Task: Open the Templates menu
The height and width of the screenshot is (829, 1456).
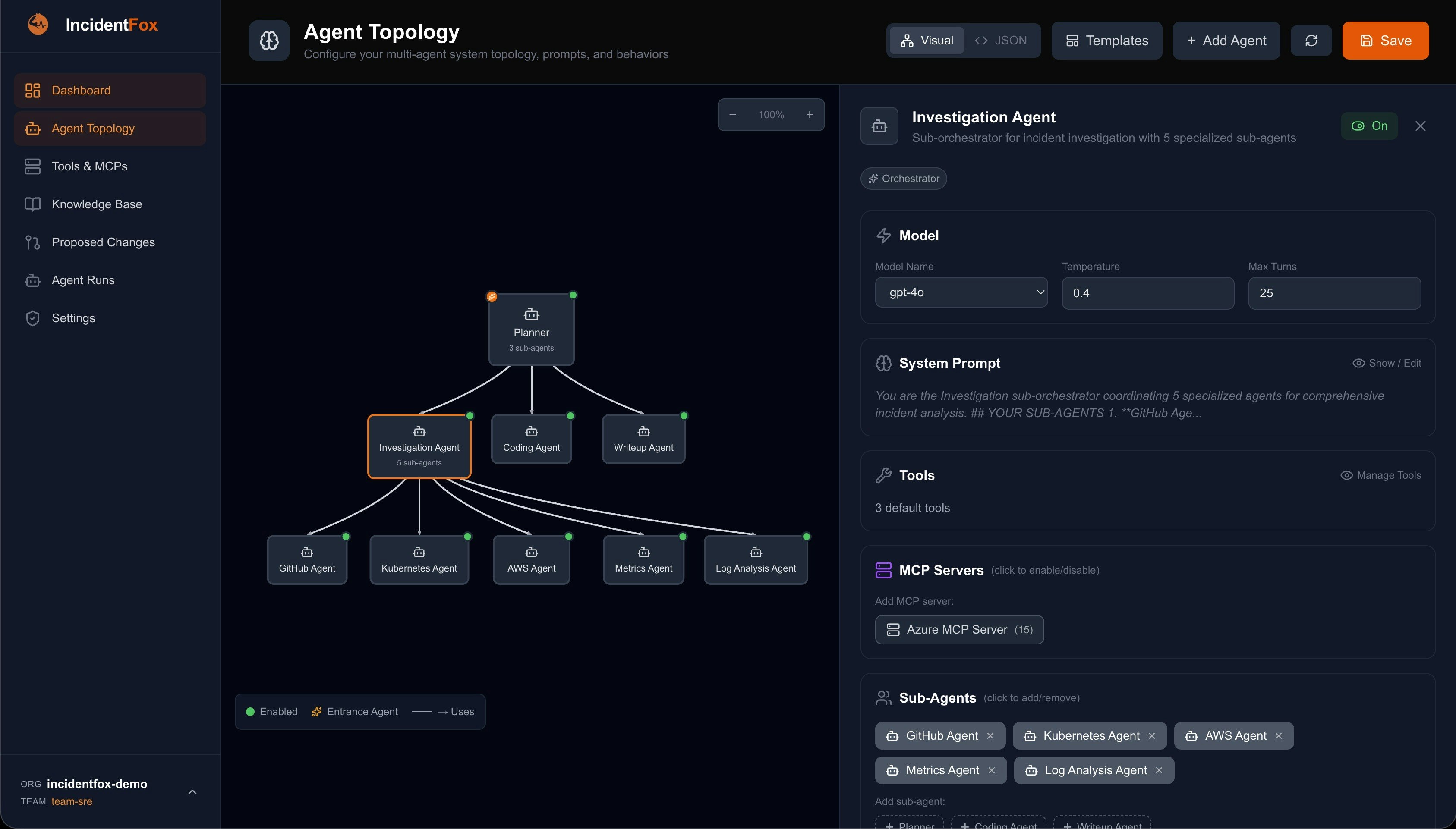Action: click(1106, 41)
